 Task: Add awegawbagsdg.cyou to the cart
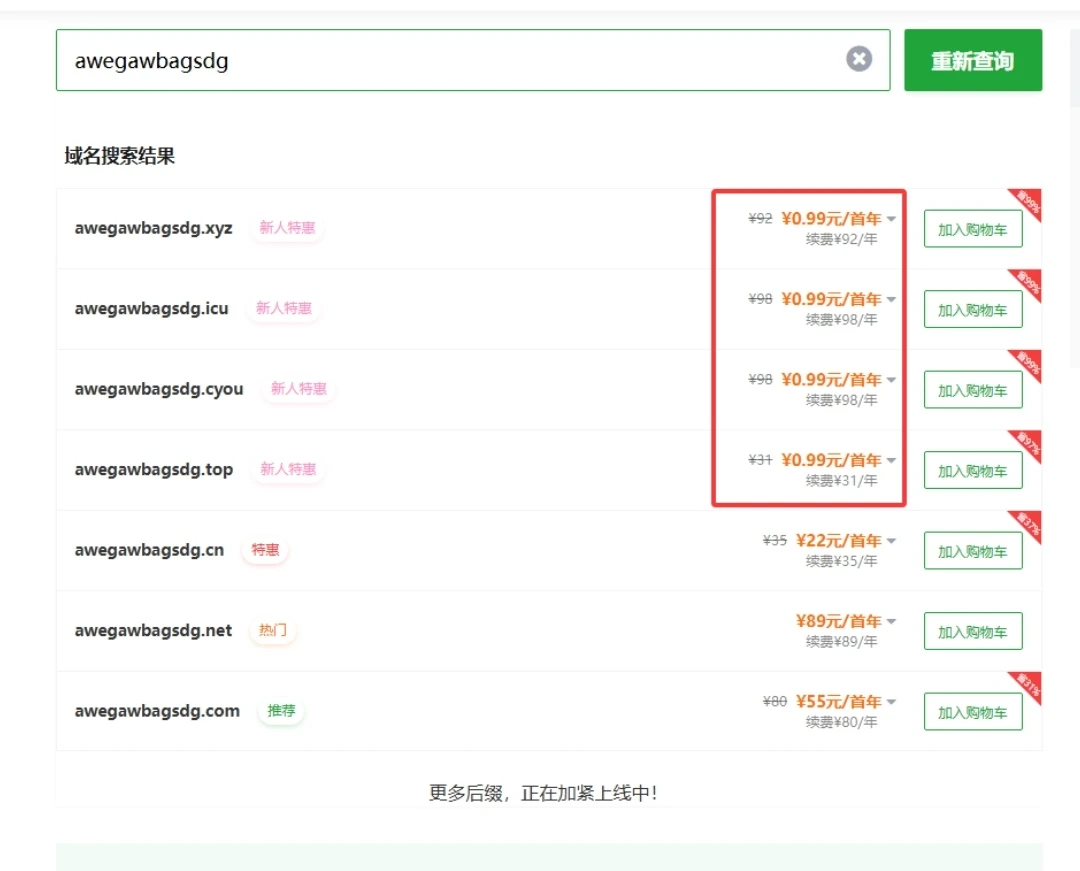[972, 390]
